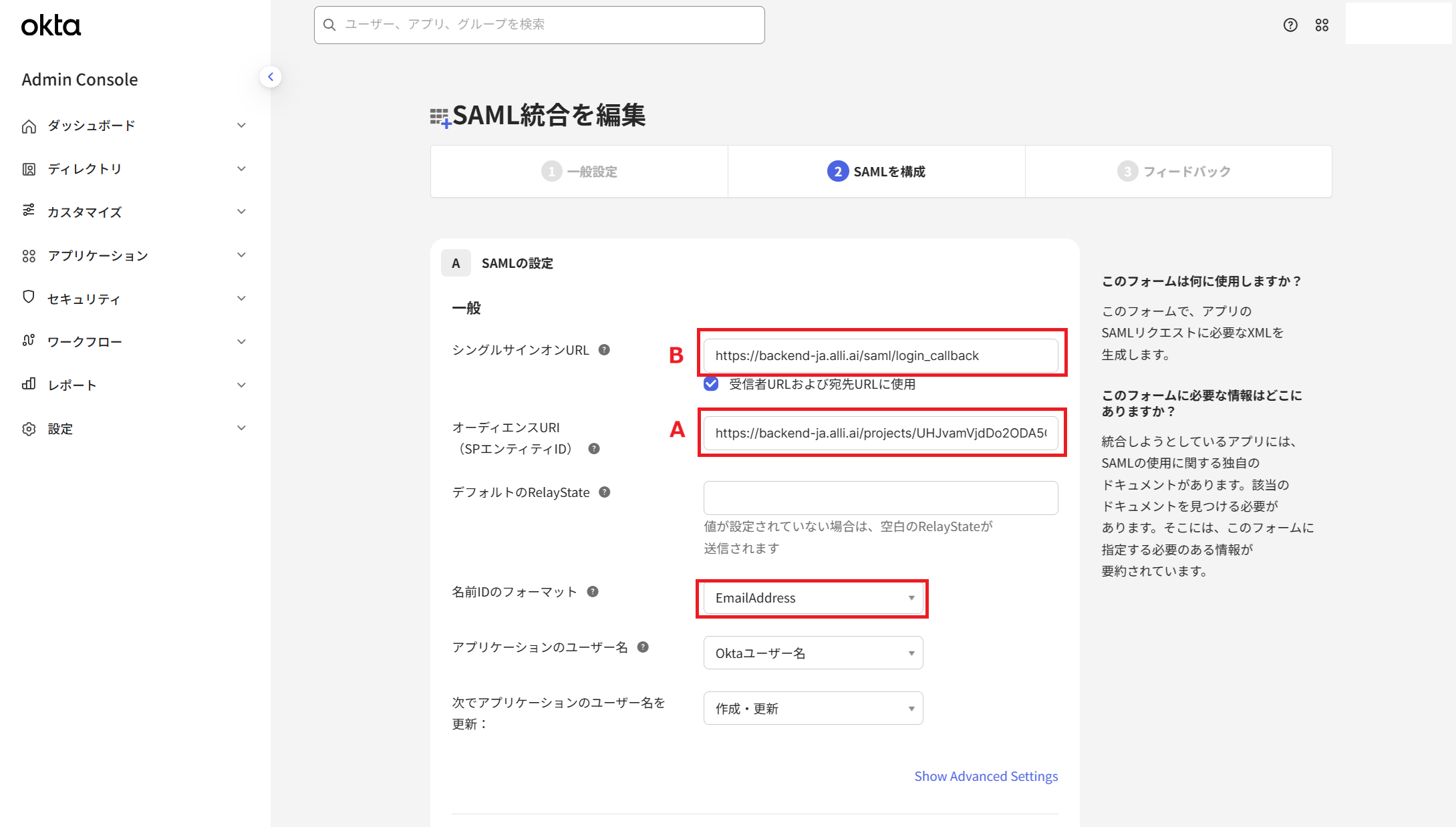This screenshot has height=827, width=1456.
Task: Click the help icon beside SPエンティティID
Action: click(593, 448)
